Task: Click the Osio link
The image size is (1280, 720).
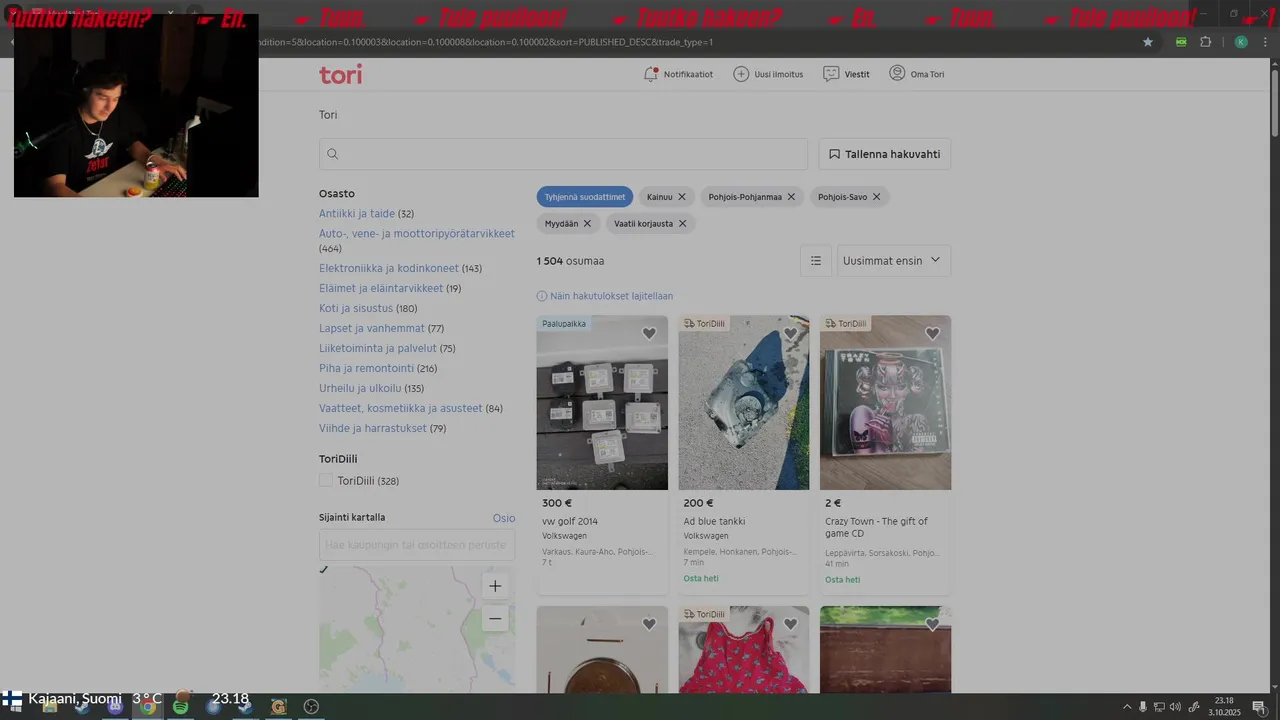Action: tap(504, 518)
